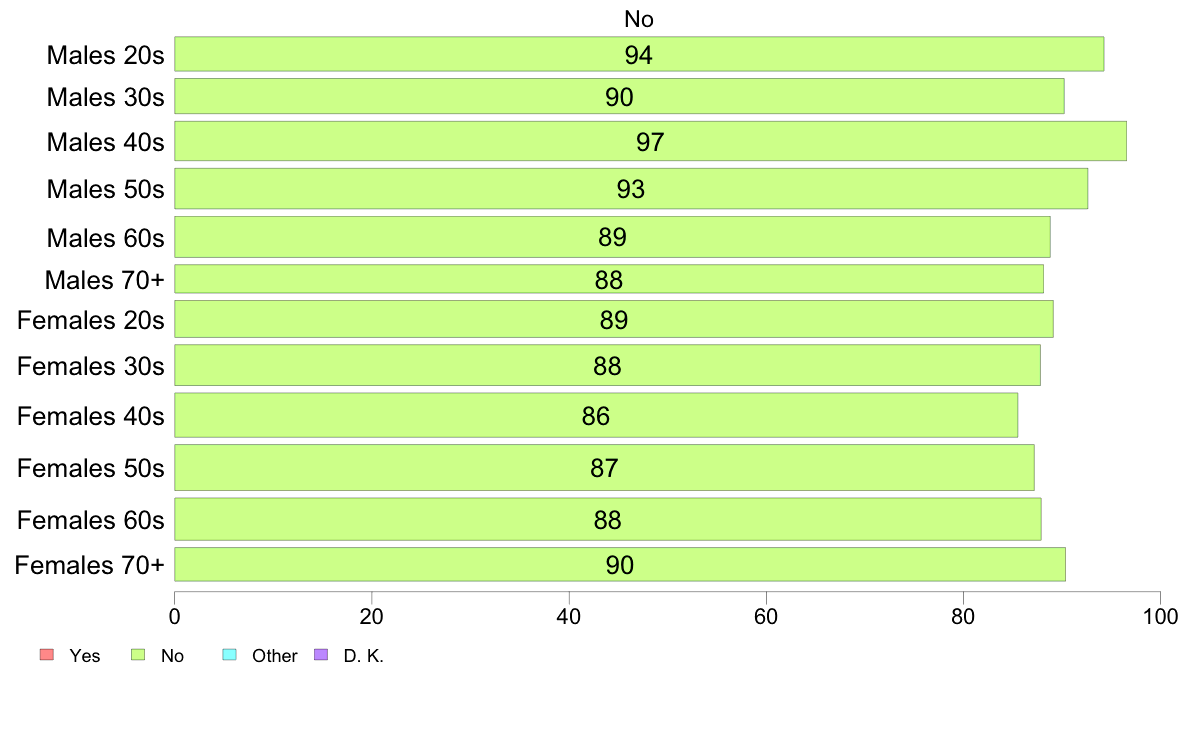Click the 100 axis tick label
Screen dimensions: 1188x736
coord(1160,617)
